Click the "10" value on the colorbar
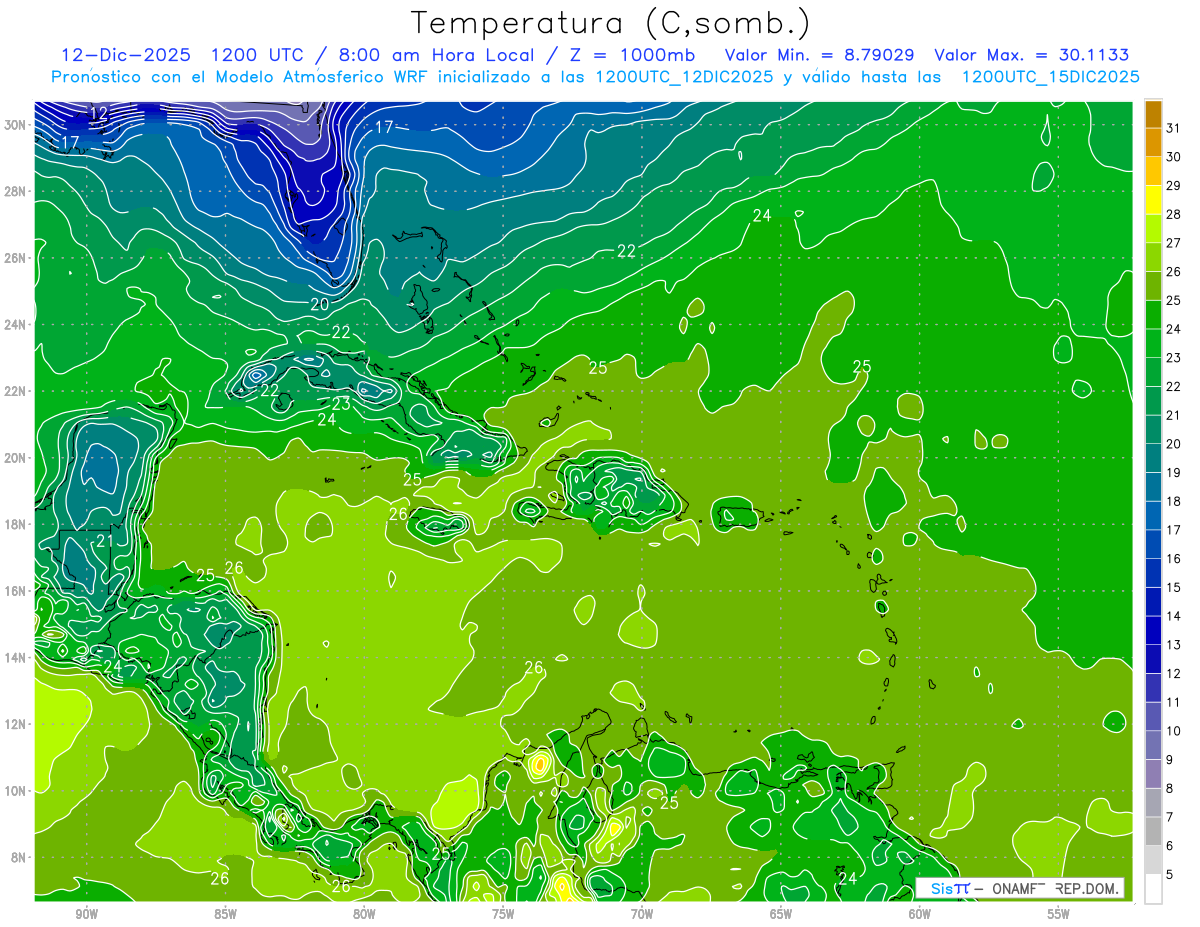The image size is (1200, 927). coord(1174,731)
